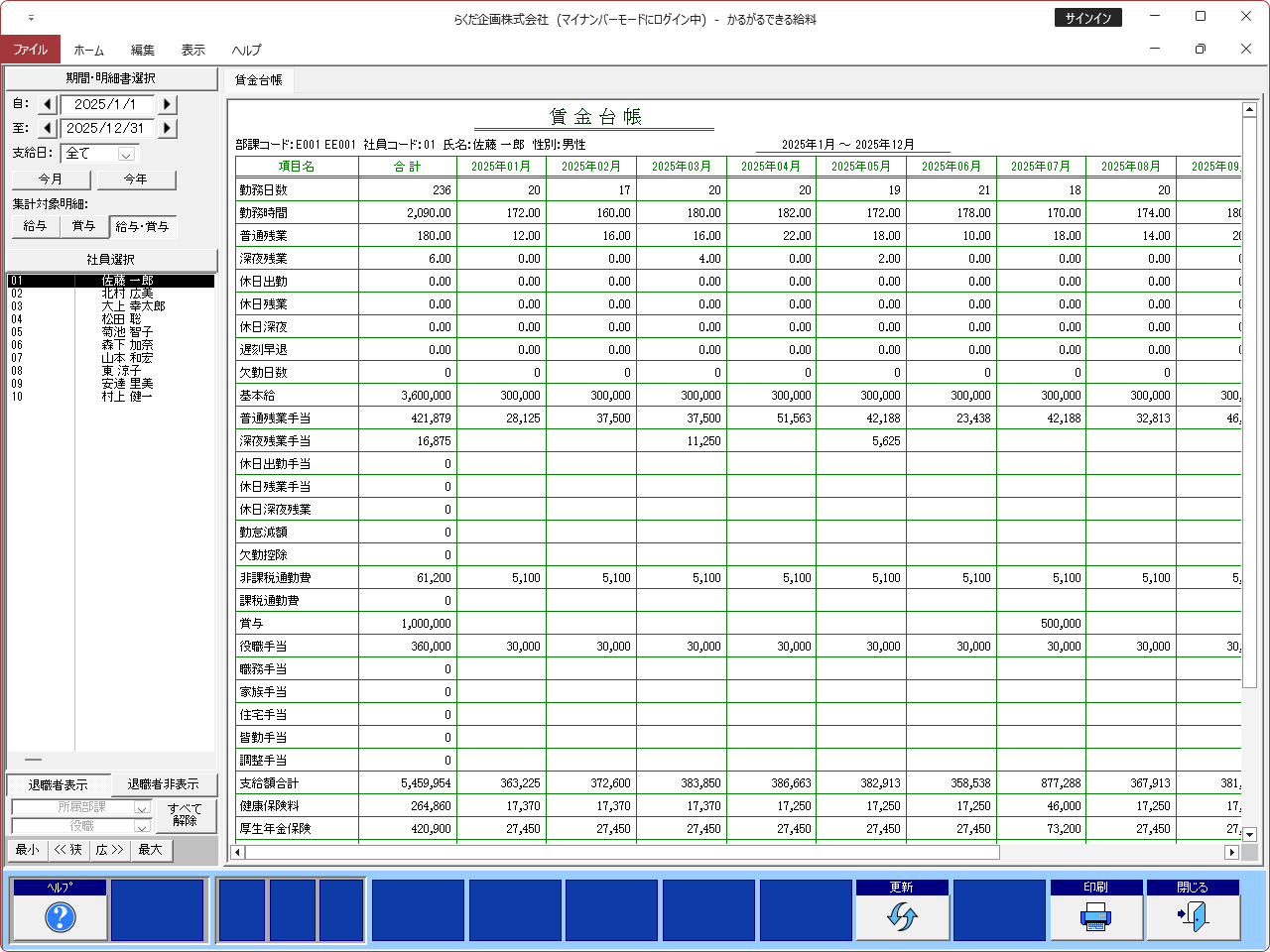
Task: Advance the 自 start date forward
Action: click(167, 104)
